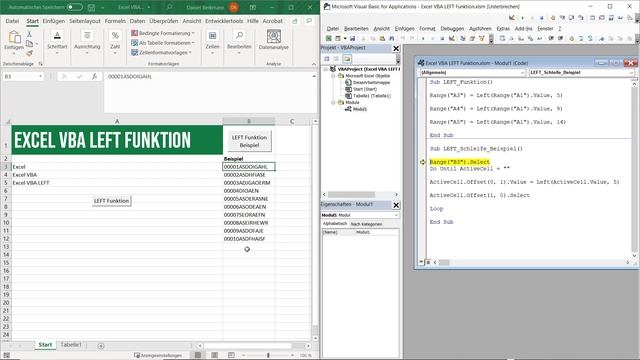Click the Loop line in code window
The image size is (640, 360).
[436, 209]
